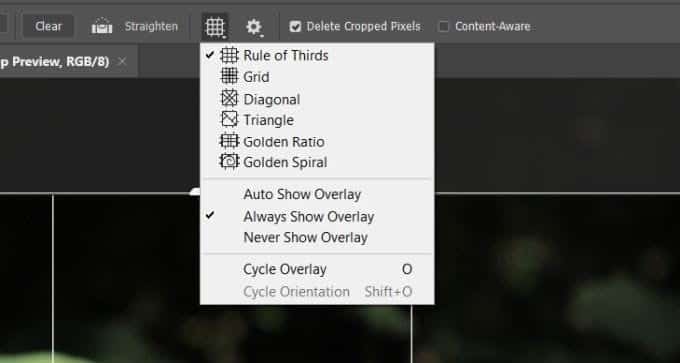The width and height of the screenshot is (680, 363).
Task: Open the crop settings gear icon
Action: tap(254, 27)
